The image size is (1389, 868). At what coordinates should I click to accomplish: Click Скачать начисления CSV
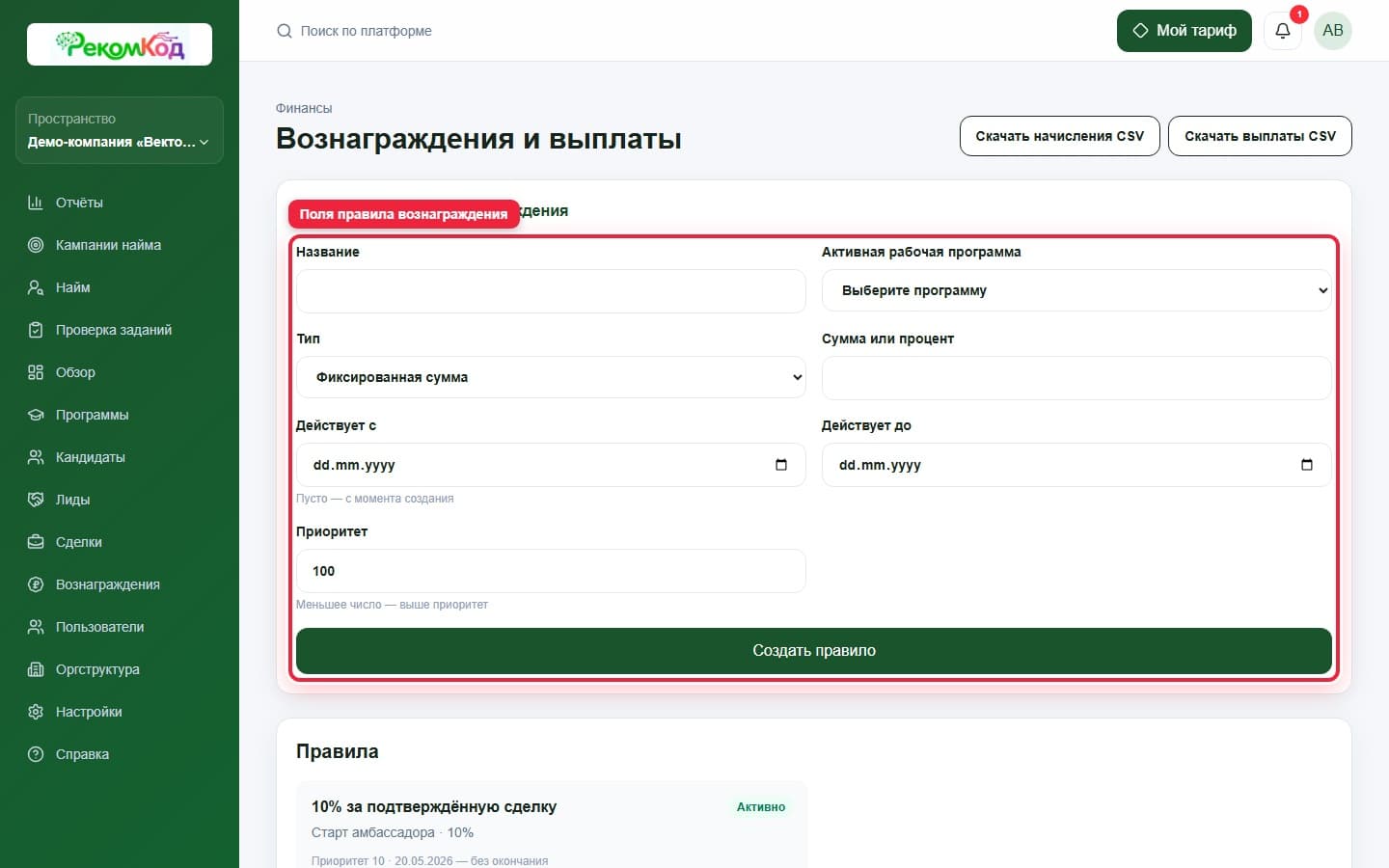coord(1060,136)
